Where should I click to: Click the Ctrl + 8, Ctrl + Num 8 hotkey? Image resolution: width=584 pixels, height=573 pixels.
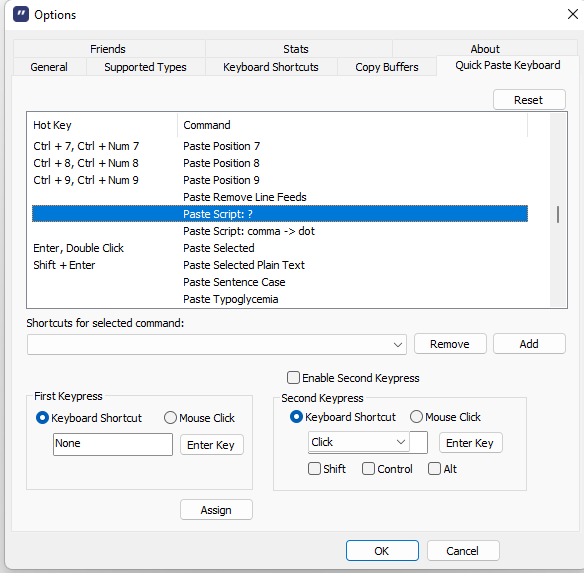pos(86,163)
